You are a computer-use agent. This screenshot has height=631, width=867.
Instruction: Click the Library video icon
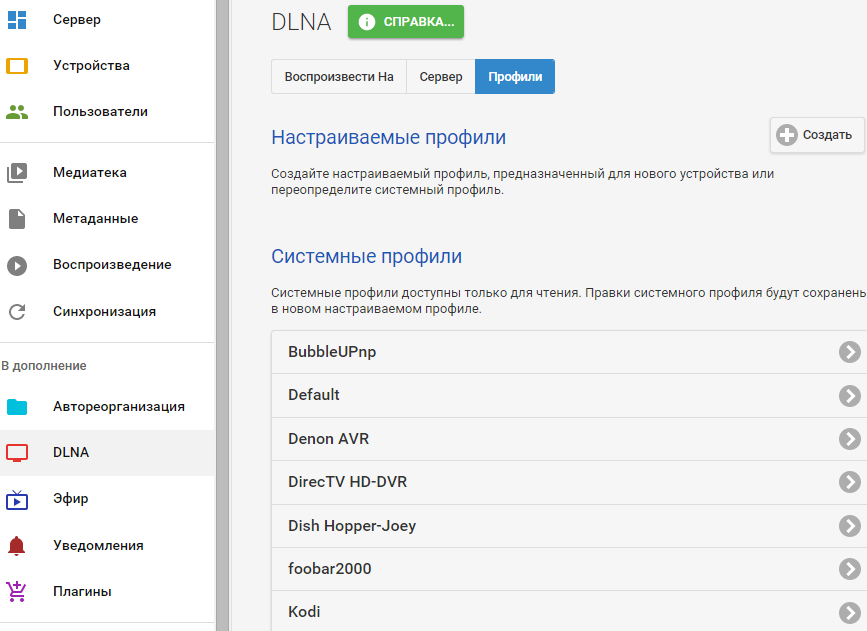17,173
